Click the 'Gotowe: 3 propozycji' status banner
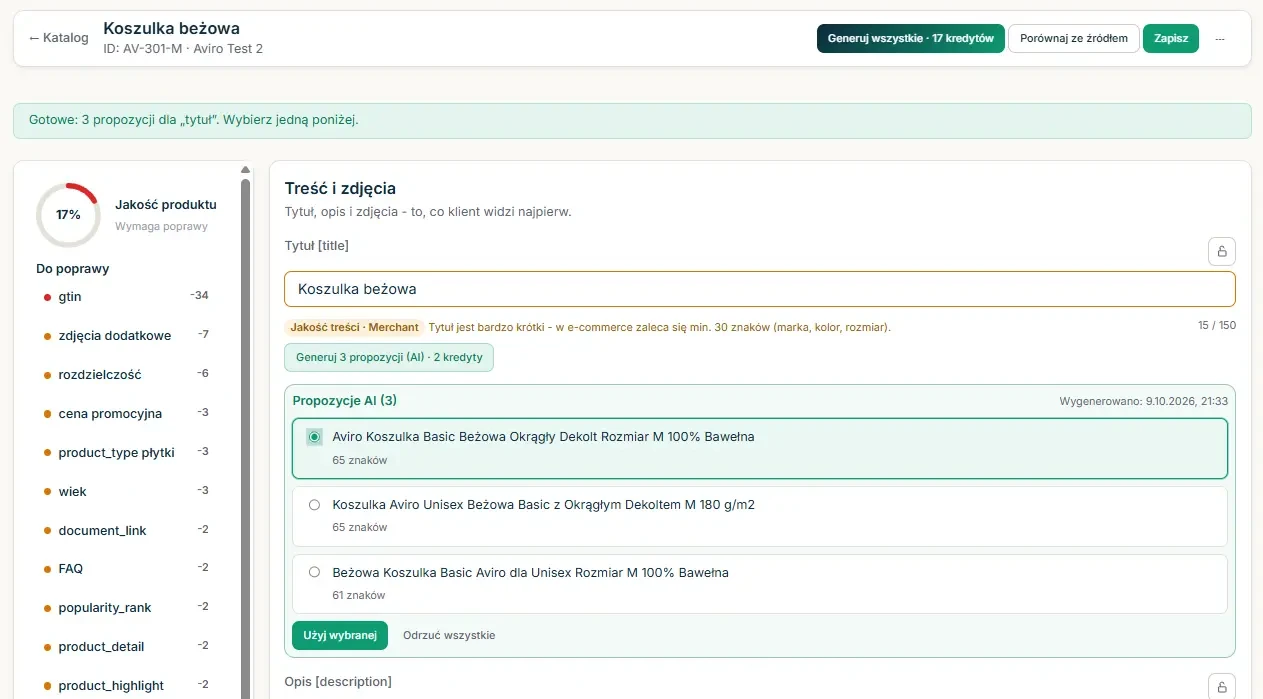The height and width of the screenshot is (699, 1263). pos(632,120)
